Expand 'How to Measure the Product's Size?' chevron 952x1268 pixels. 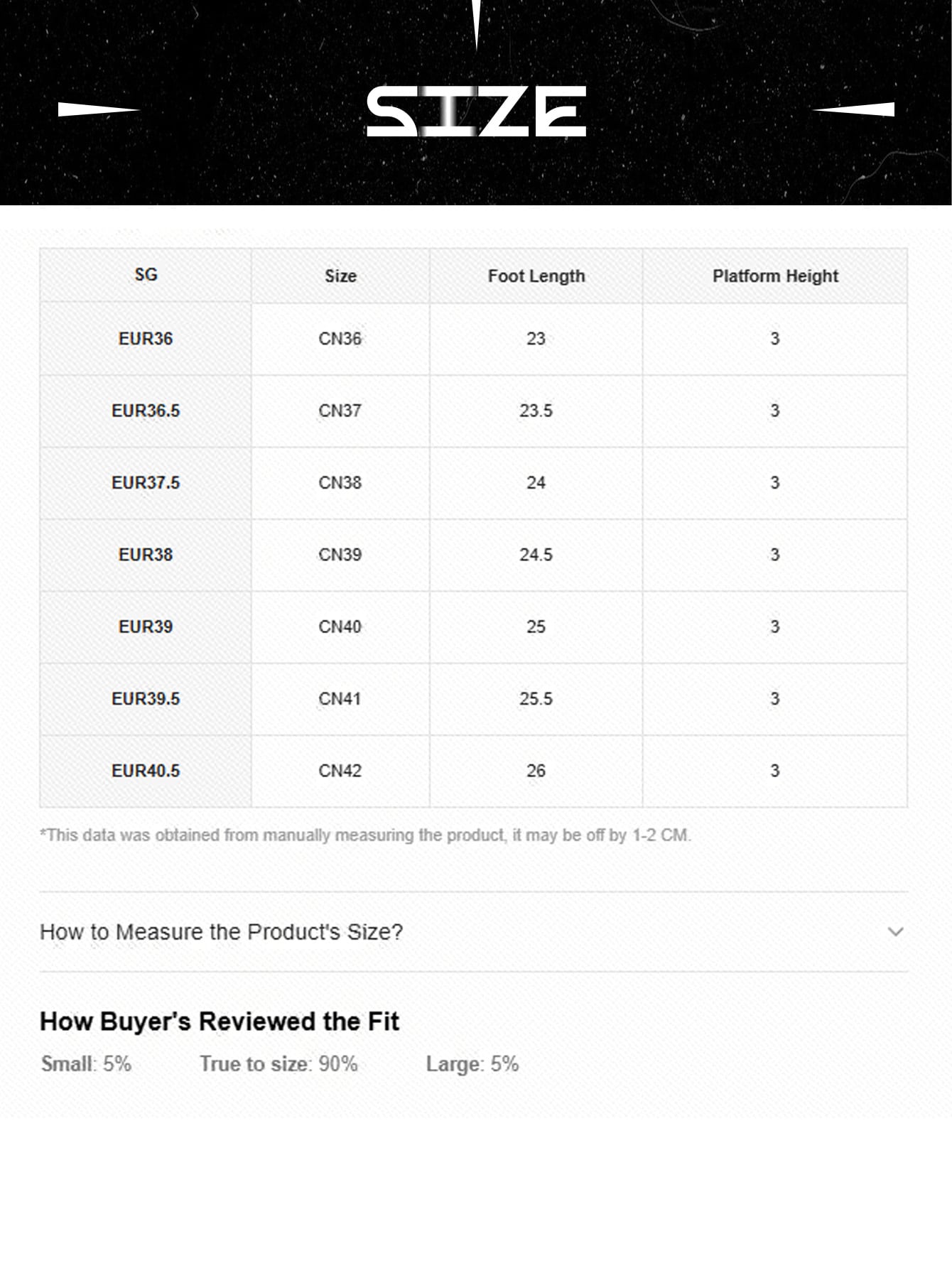point(895,931)
